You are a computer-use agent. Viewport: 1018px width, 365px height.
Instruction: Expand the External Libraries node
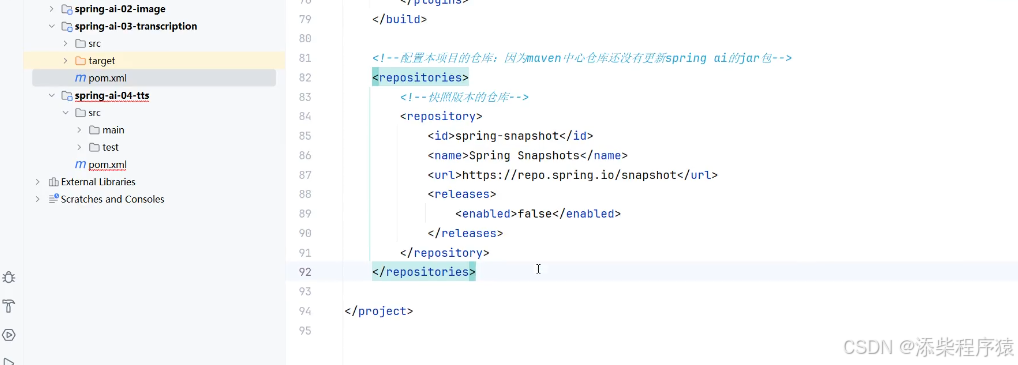[38, 182]
